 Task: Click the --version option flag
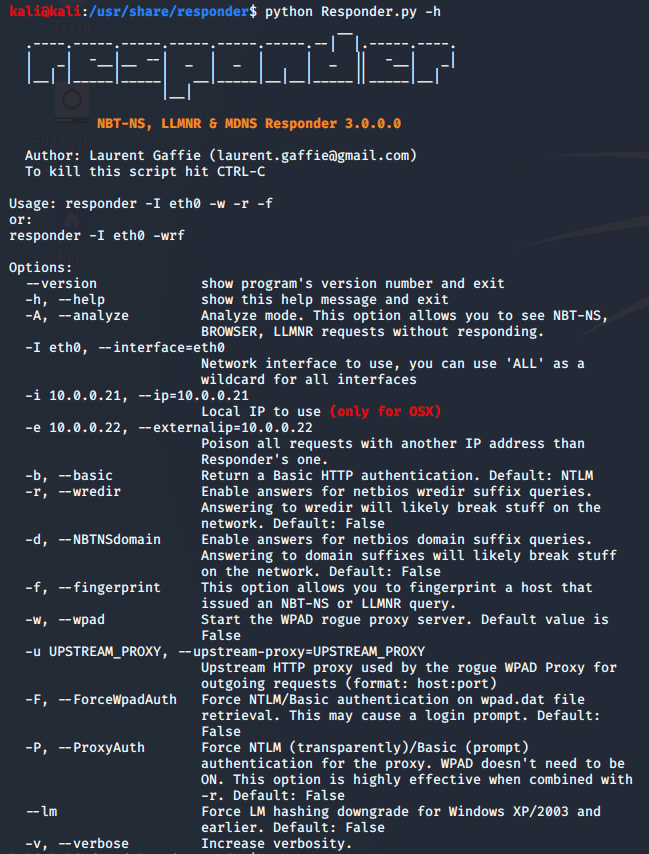click(61, 284)
